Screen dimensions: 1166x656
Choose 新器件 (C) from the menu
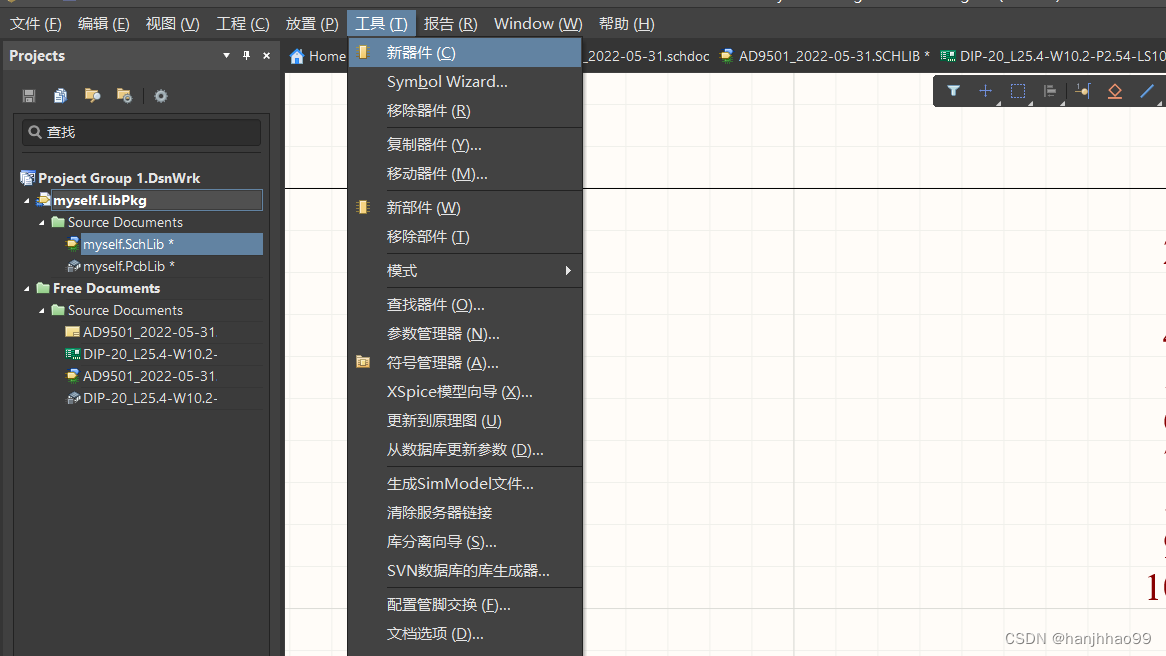click(465, 53)
